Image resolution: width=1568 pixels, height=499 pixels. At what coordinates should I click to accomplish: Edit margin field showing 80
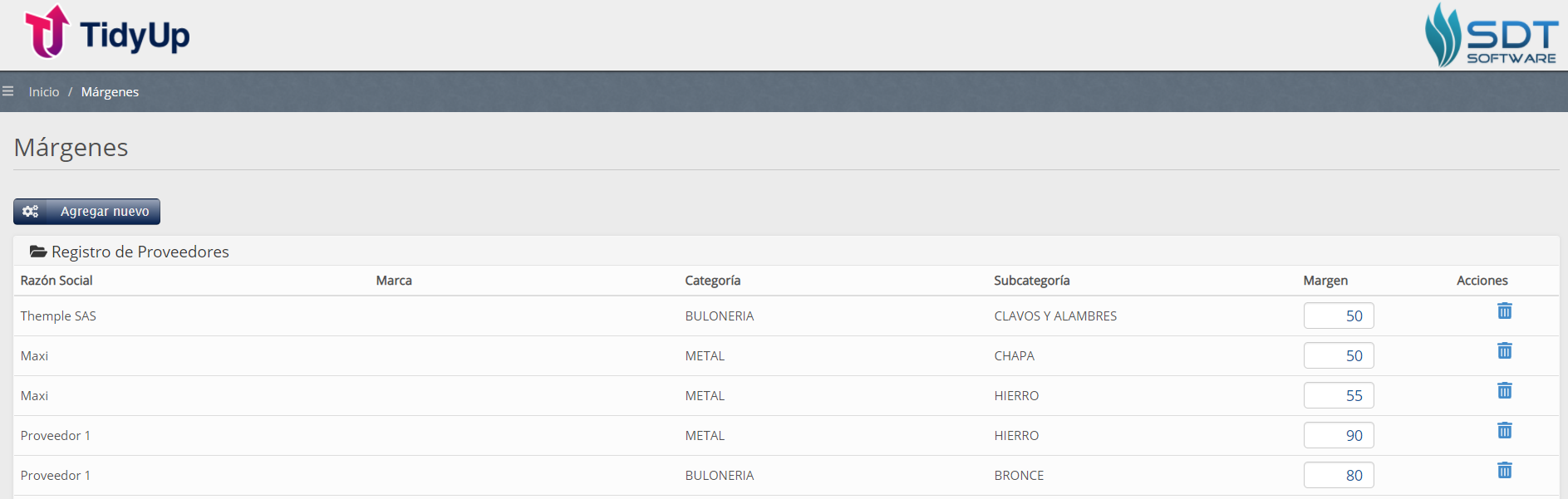coord(1339,475)
